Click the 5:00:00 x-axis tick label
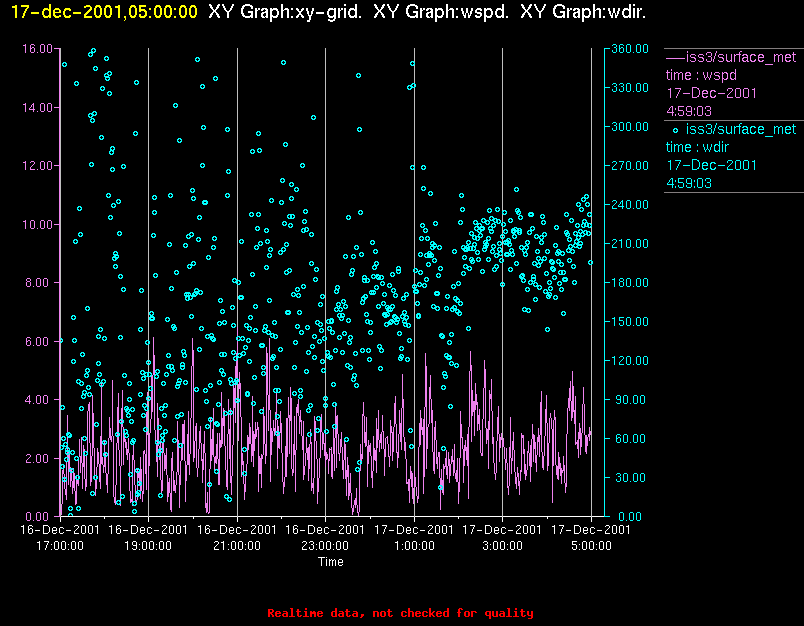 (x=591, y=546)
